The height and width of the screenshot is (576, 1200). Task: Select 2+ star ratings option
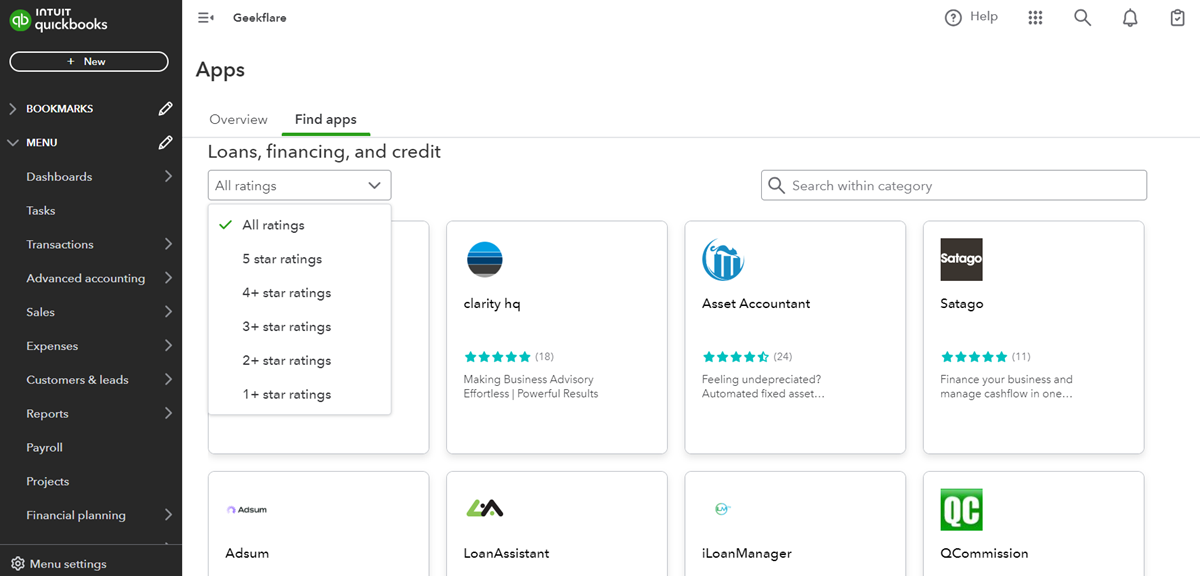pyautogui.click(x=299, y=360)
